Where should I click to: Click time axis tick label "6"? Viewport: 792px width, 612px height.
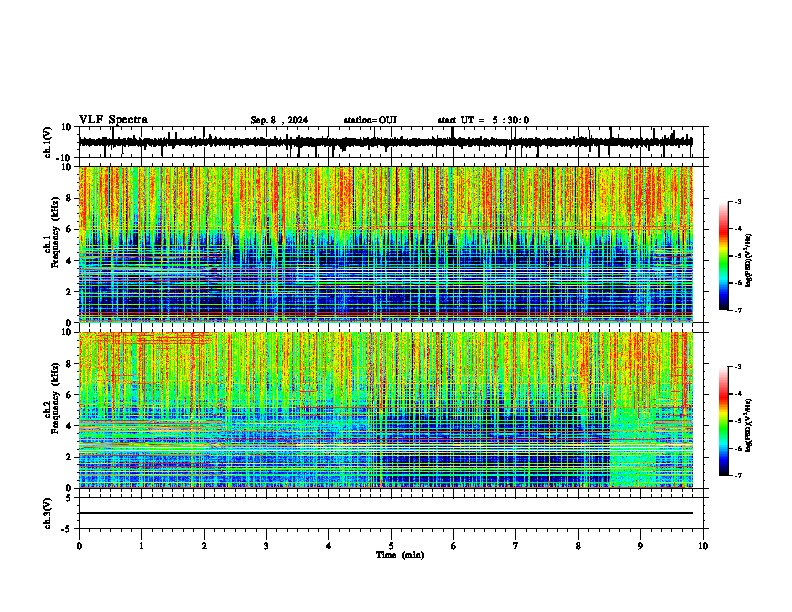[x=454, y=546]
